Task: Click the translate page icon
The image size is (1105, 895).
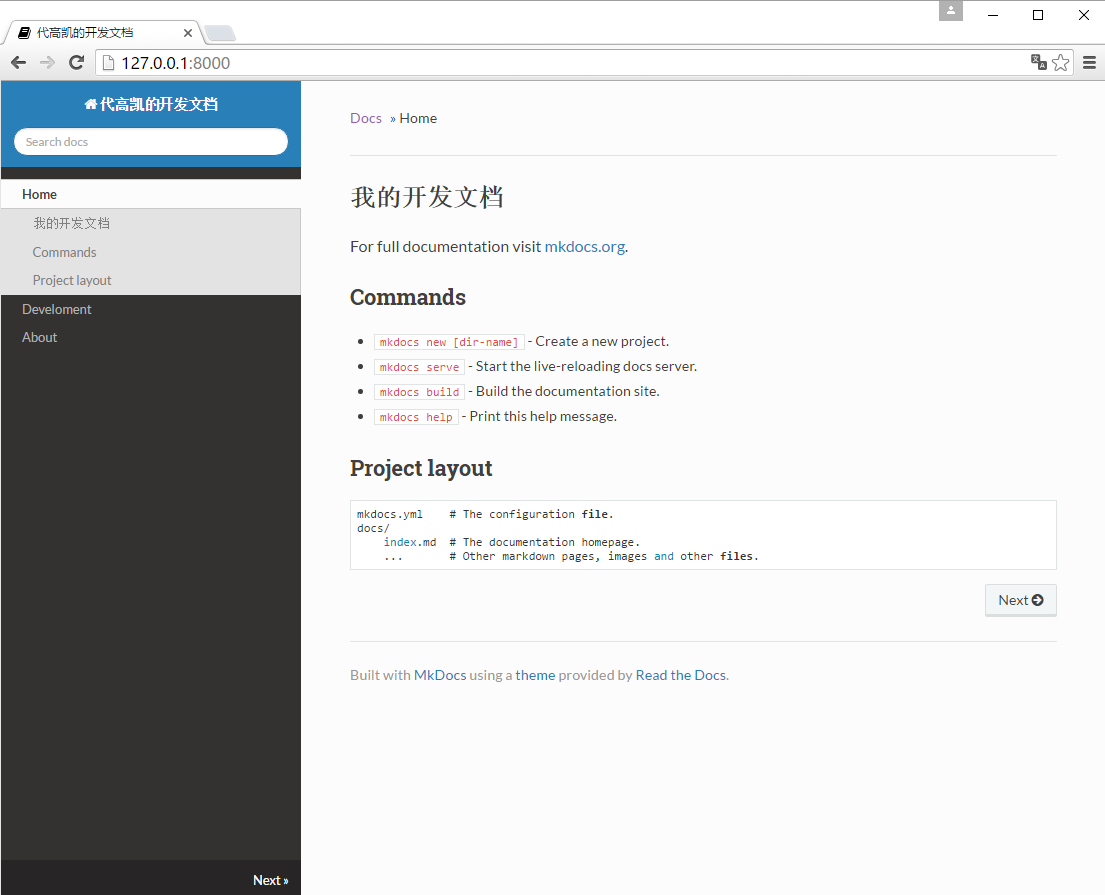Action: pos(1038,62)
